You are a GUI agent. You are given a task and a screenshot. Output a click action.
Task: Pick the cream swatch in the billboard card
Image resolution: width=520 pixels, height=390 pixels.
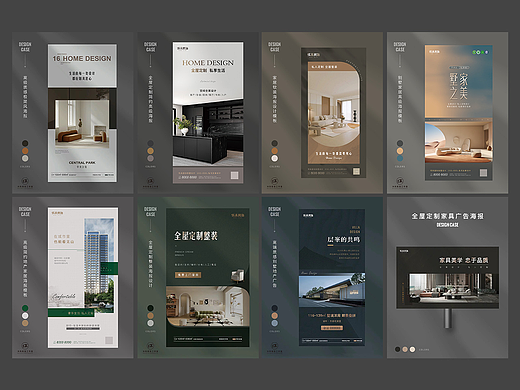412,349
